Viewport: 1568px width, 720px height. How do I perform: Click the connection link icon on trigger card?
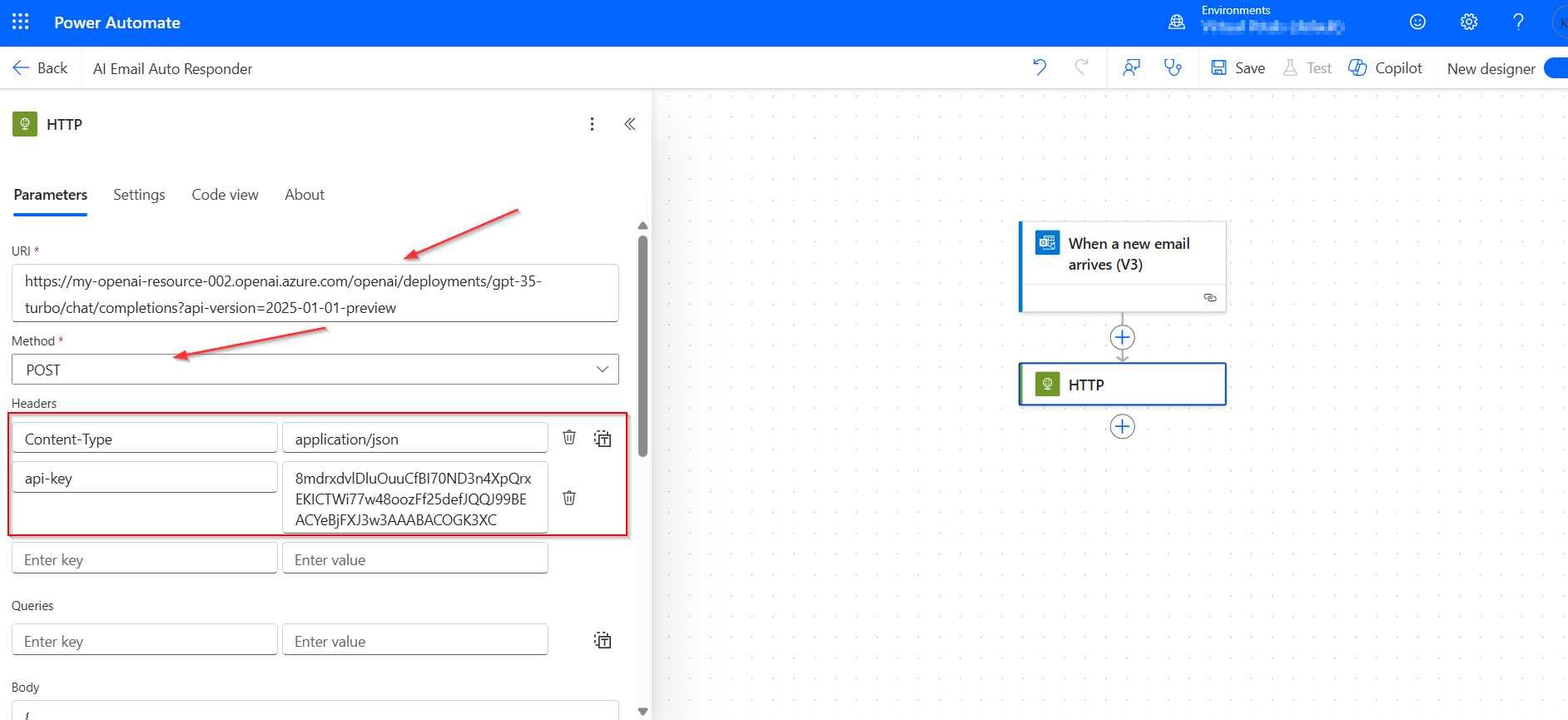tap(1210, 297)
